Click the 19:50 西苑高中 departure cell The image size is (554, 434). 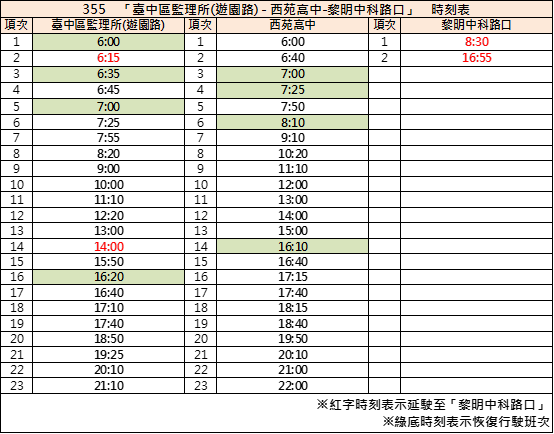293,339
